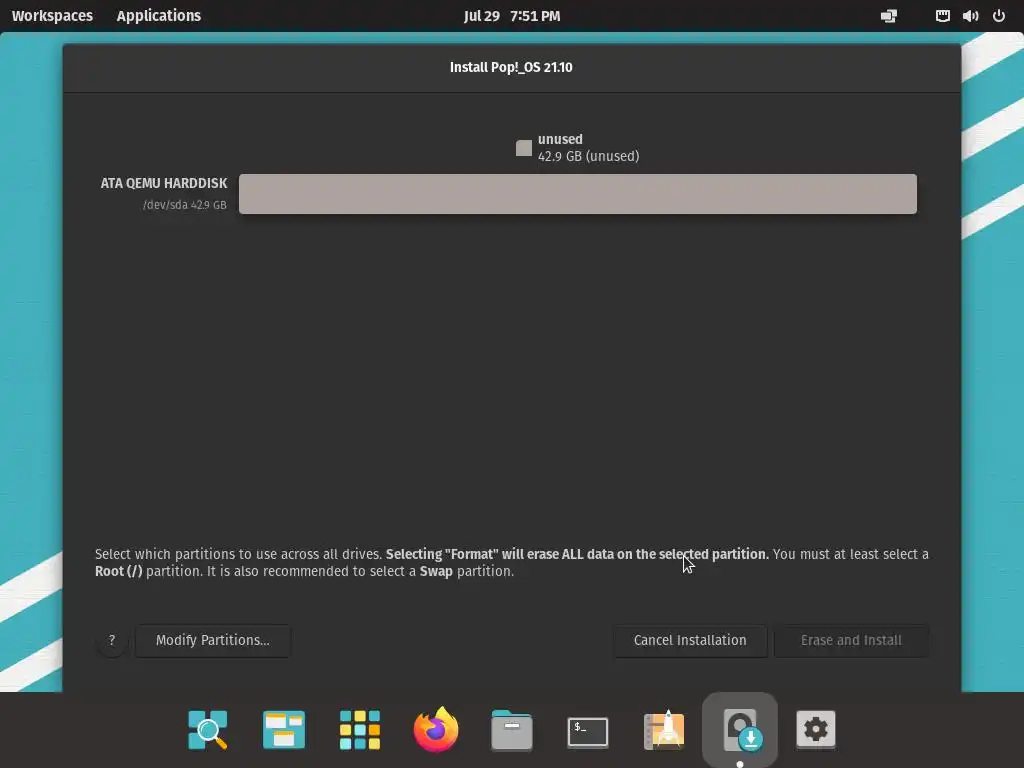Open the Files manager from the dock
This screenshot has width=1024, height=768.
[512, 729]
